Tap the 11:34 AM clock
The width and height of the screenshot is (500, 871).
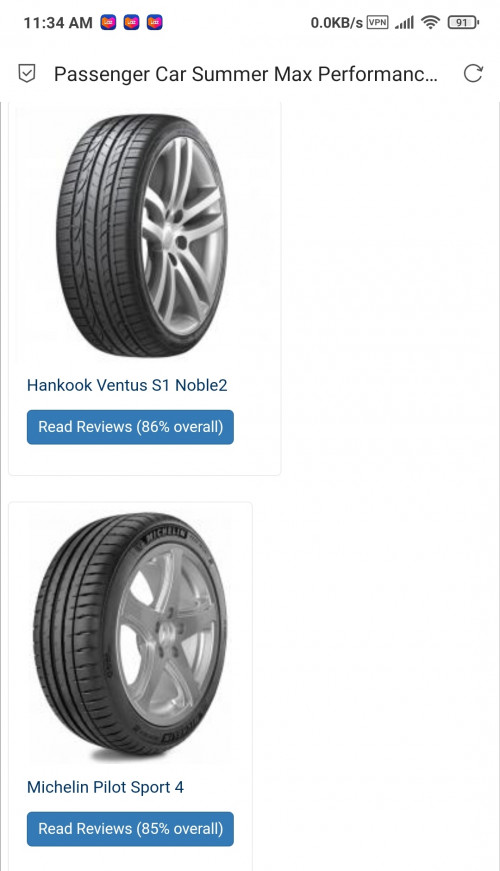pyautogui.click(x=58, y=23)
